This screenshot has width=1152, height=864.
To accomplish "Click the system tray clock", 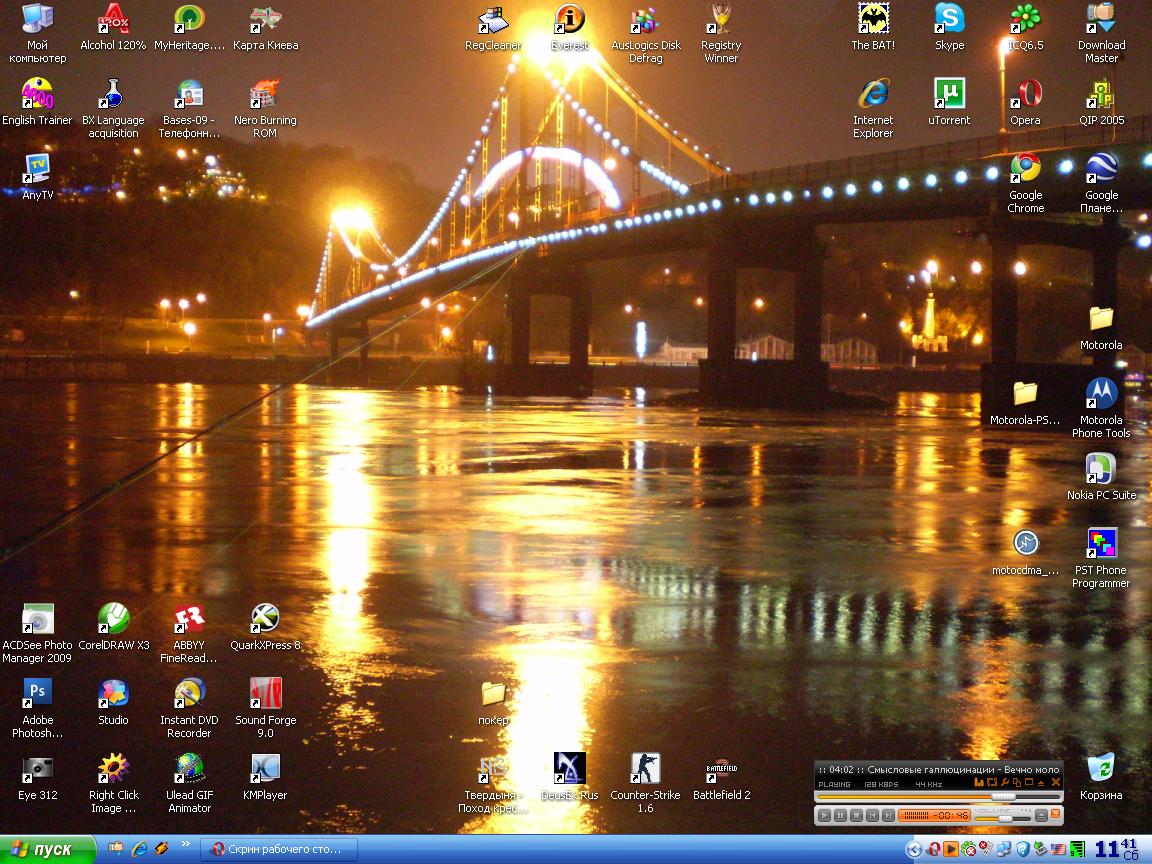I will pyautogui.click(x=1118, y=849).
